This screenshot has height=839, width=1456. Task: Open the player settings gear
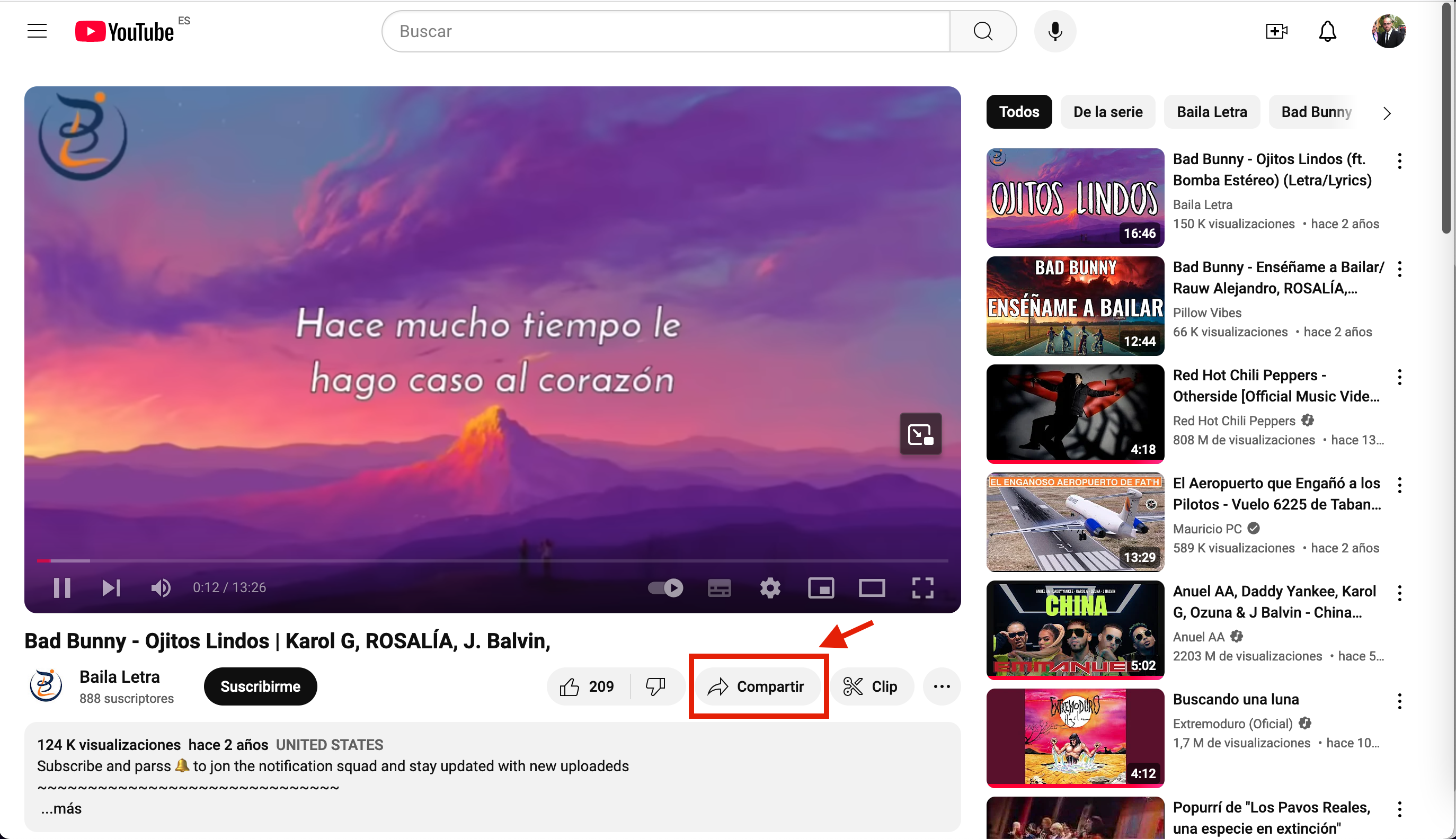[x=769, y=587]
